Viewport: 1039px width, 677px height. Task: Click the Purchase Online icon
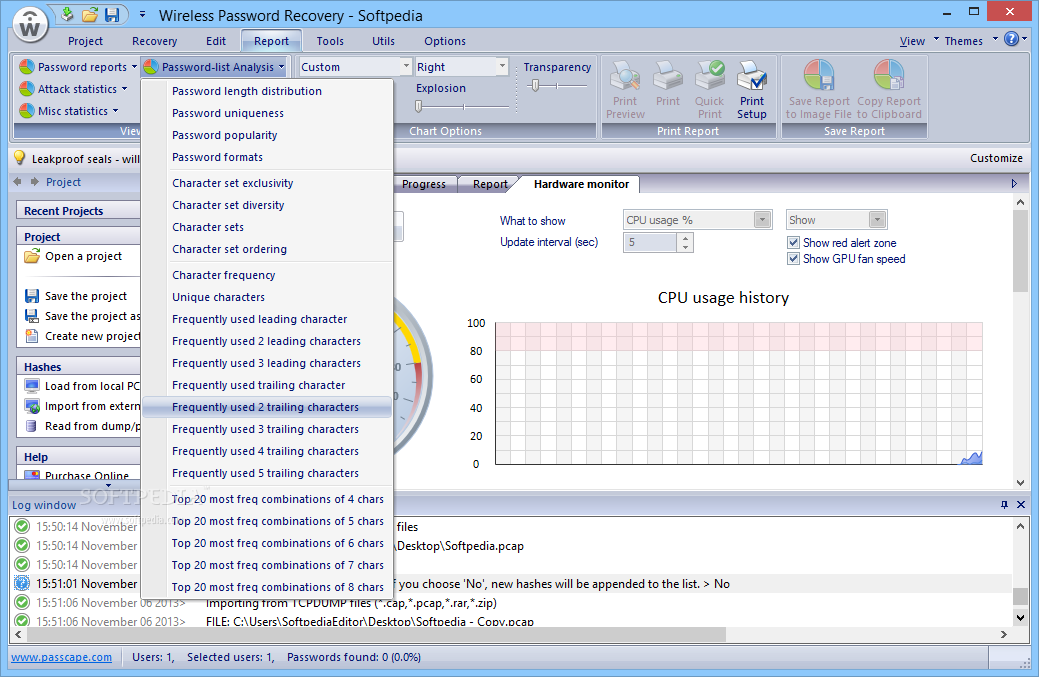32,474
